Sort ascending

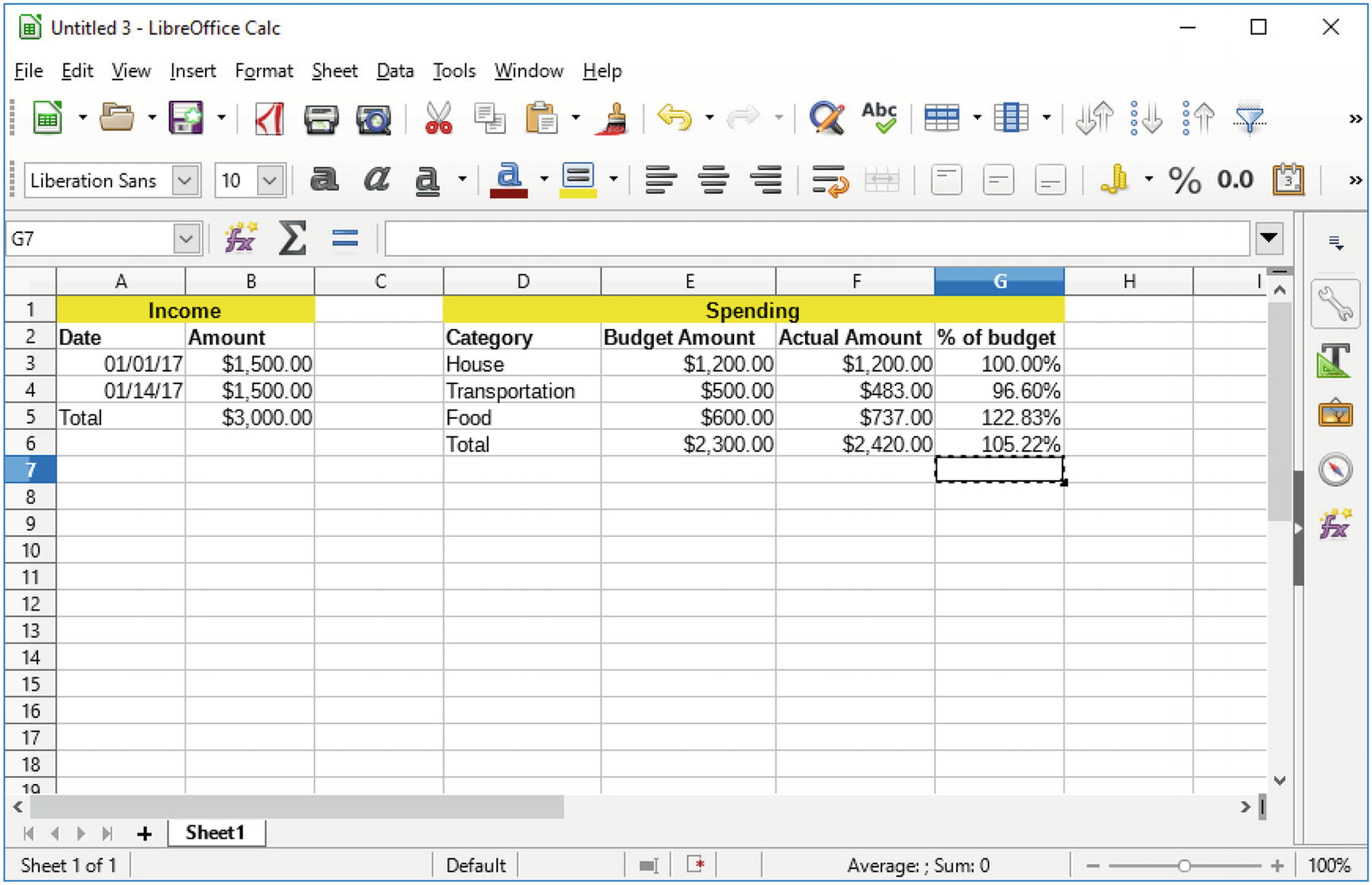[1146, 118]
